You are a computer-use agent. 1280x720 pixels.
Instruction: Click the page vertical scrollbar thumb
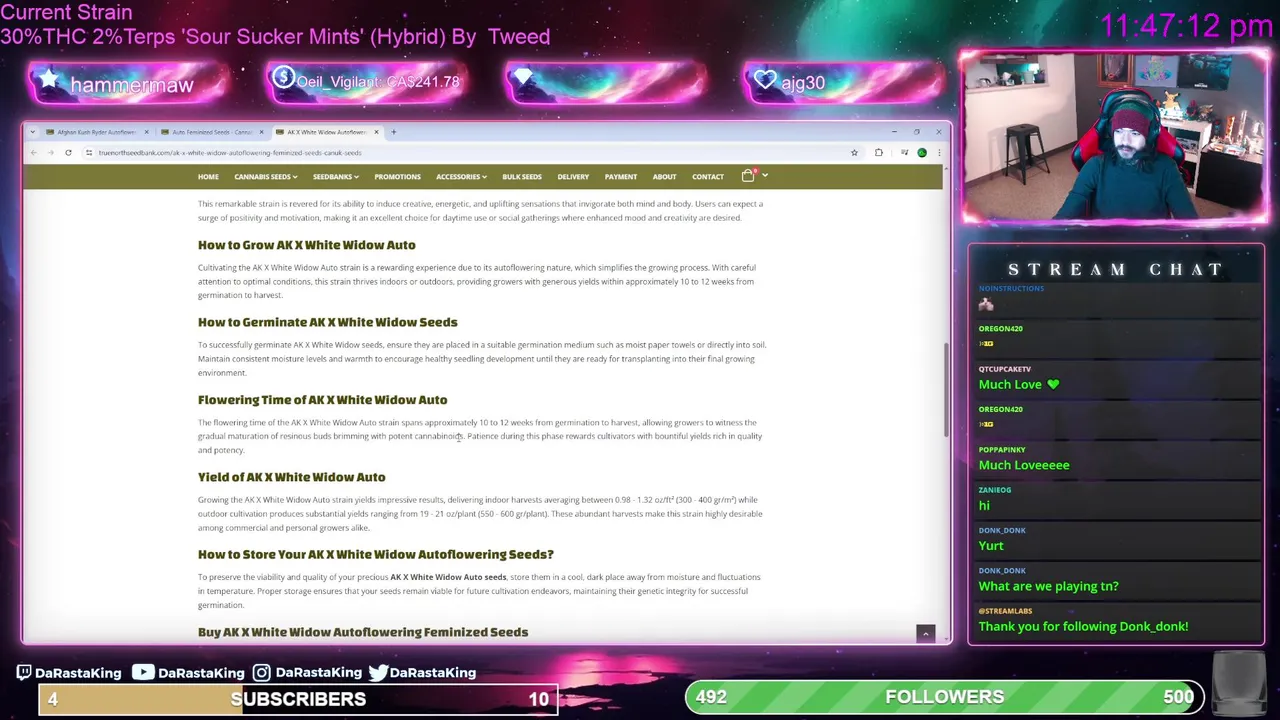[x=946, y=390]
